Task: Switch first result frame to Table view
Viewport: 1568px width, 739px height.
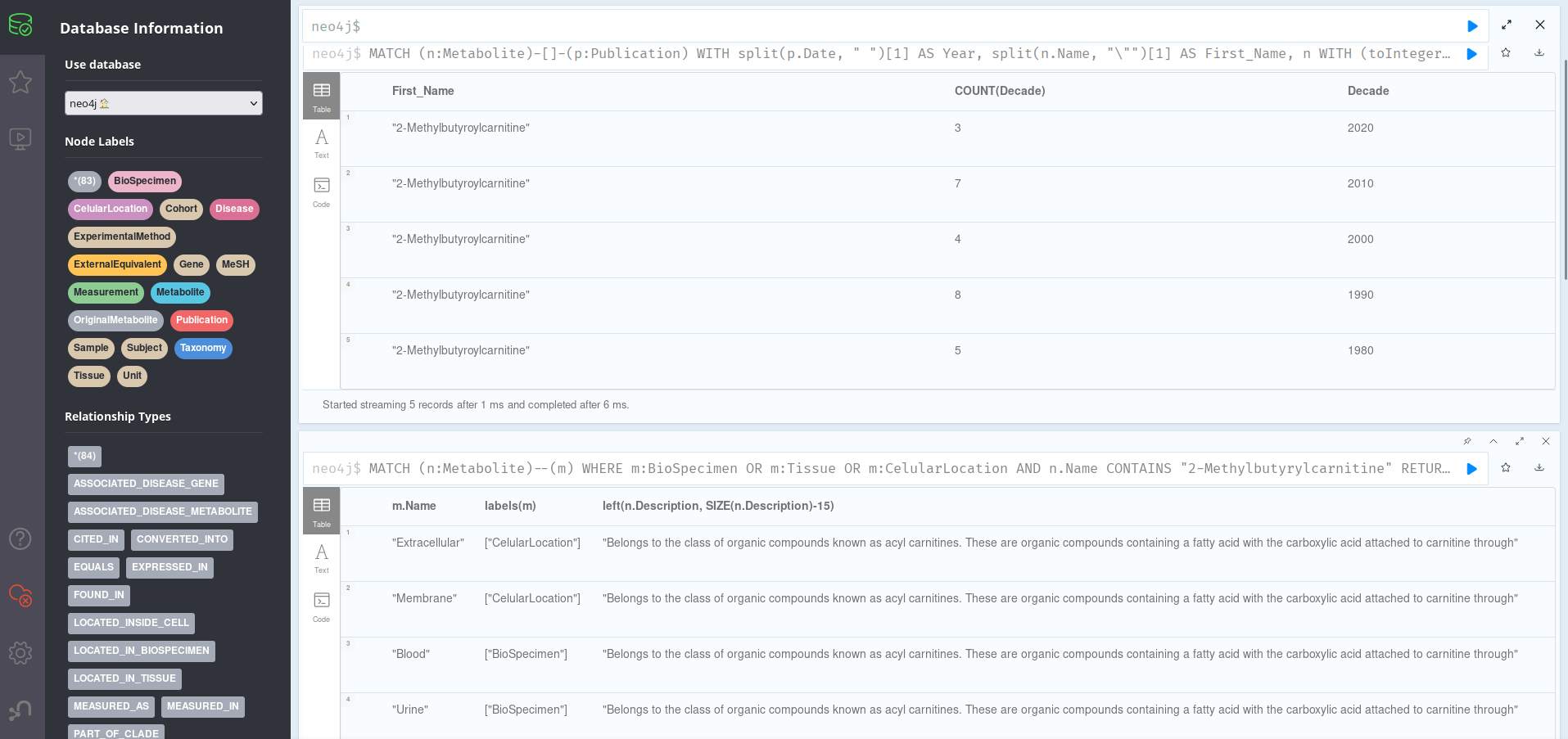Action: coord(322,97)
